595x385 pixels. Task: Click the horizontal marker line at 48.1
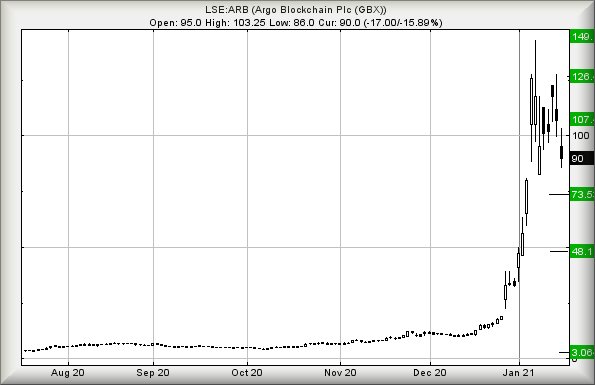pos(560,251)
